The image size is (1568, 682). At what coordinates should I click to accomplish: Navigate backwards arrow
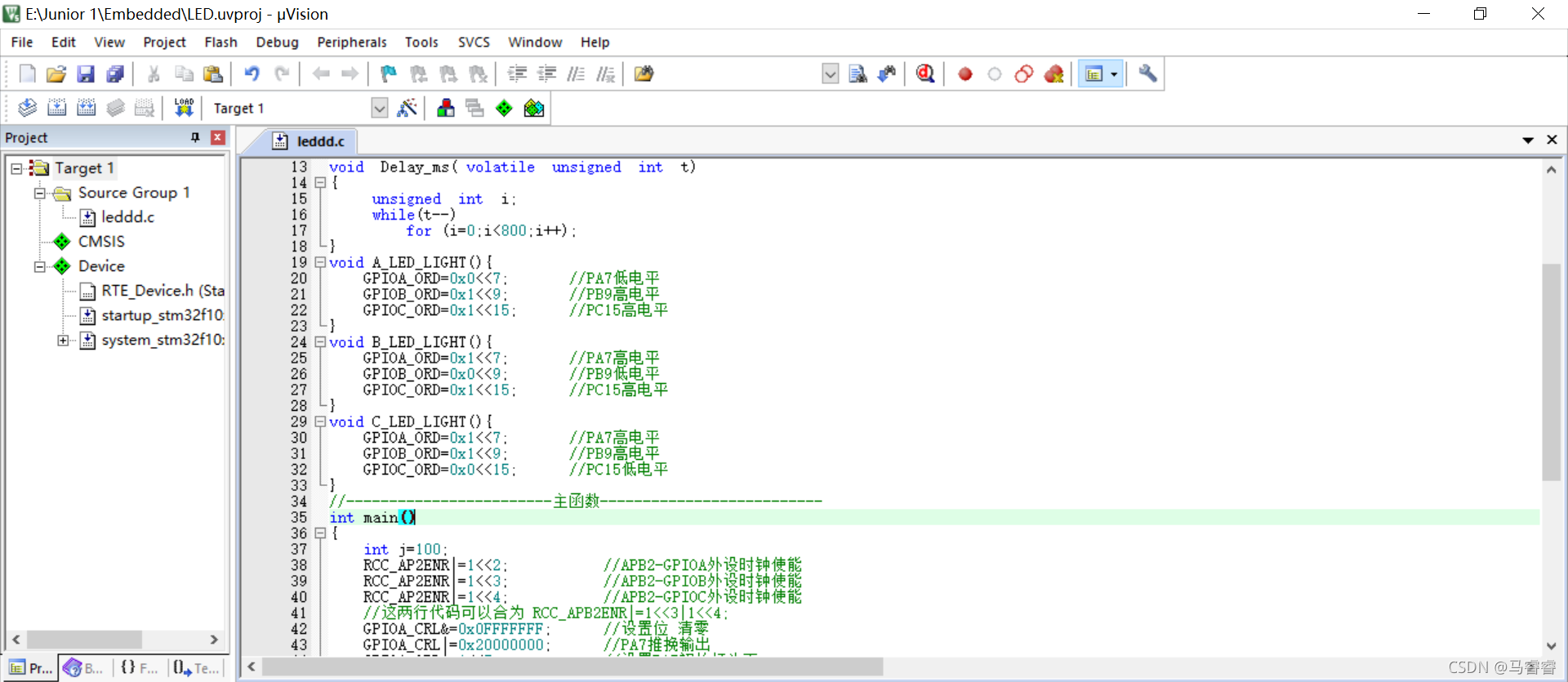pos(321,74)
